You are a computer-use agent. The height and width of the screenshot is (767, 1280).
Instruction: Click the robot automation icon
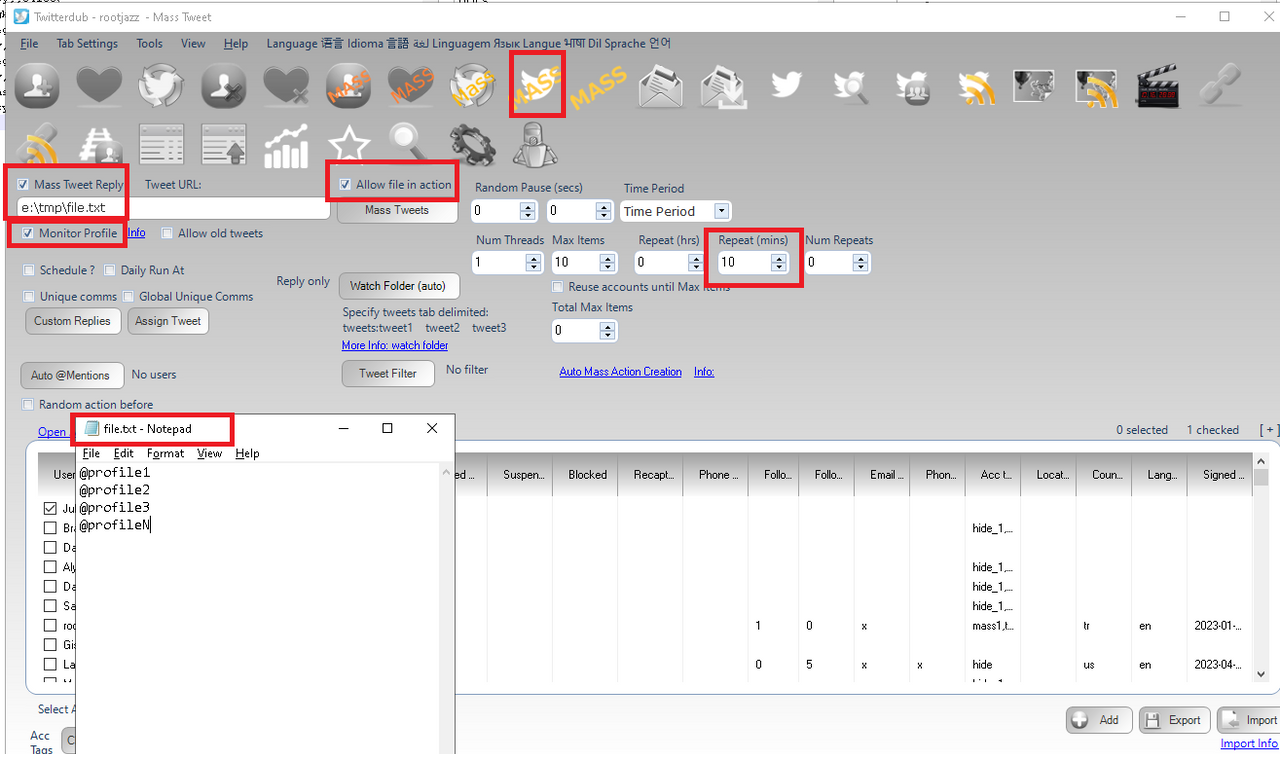coord(533,146)
